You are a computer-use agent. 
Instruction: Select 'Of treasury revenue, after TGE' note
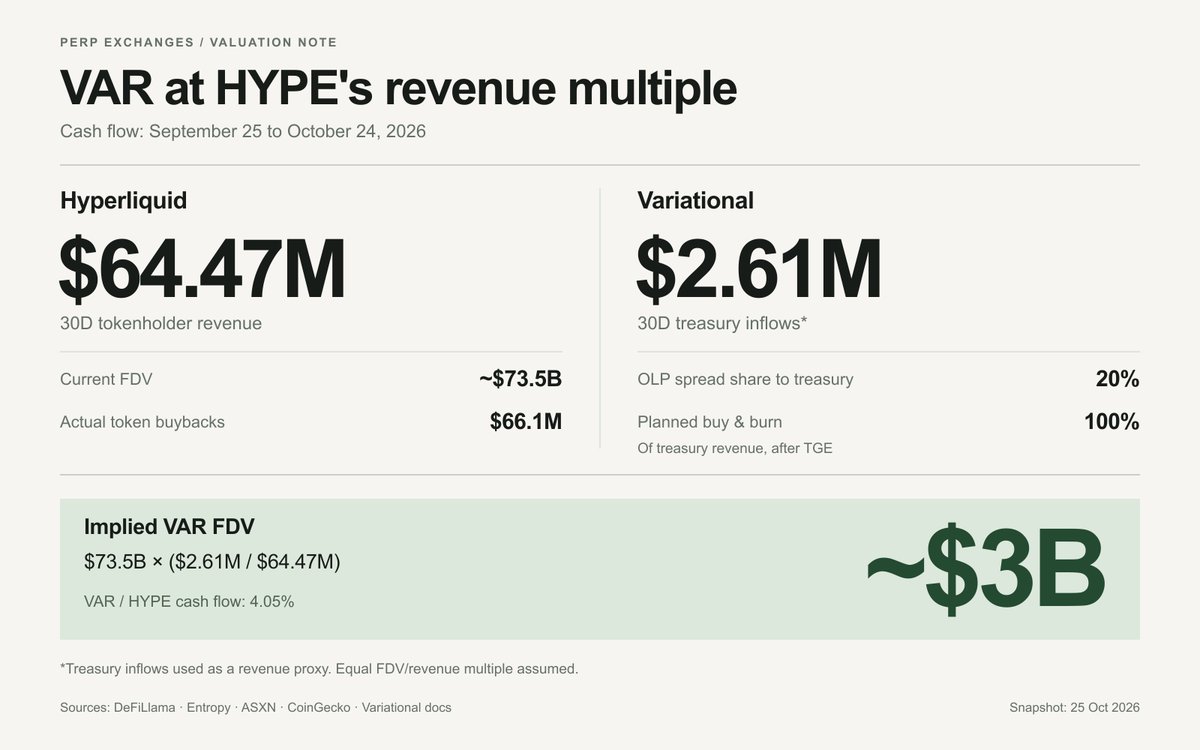click(735, 448)
